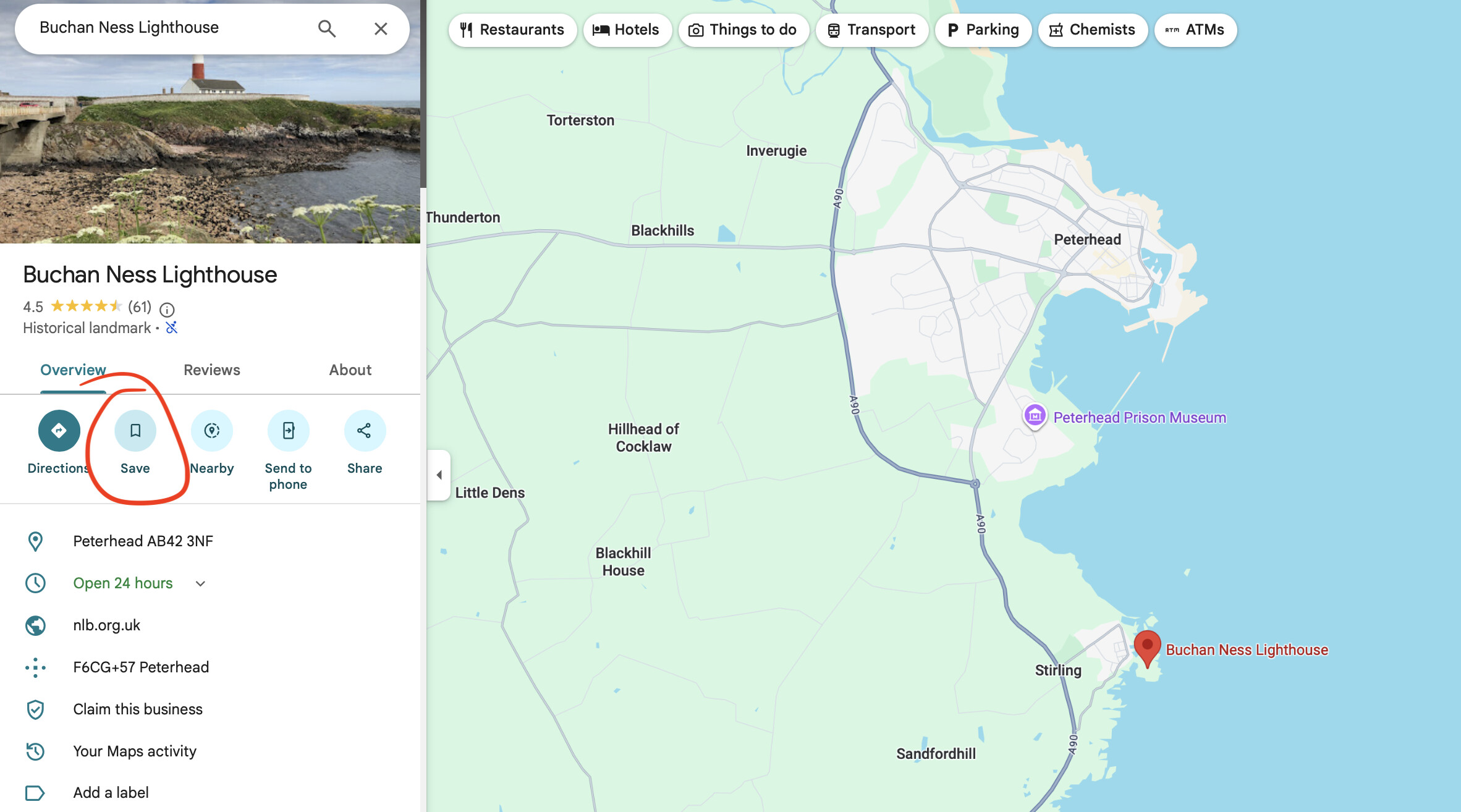The width and height of the screenshot is (1461, 812).
Task: Open the About tab
Action: (350, 370)
